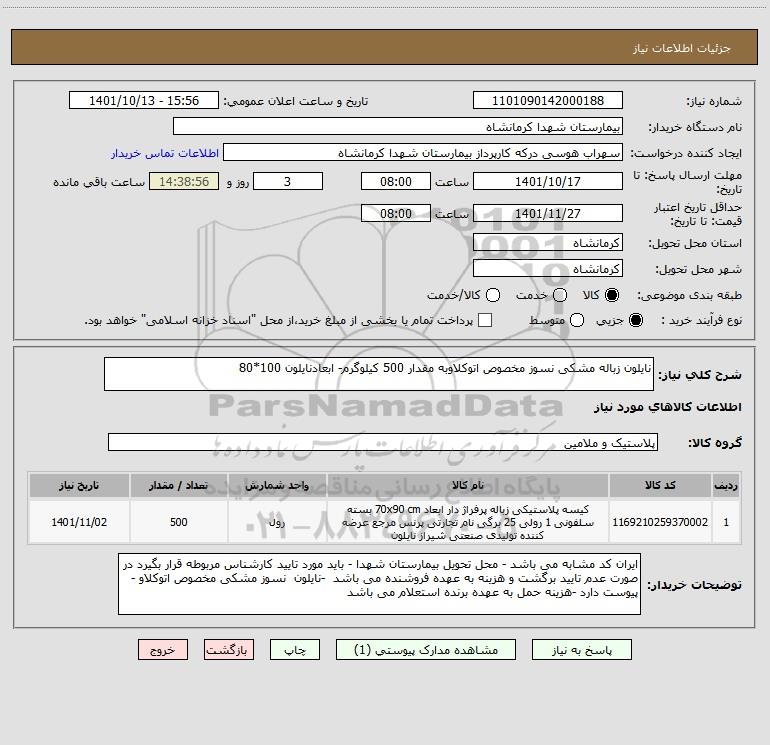
Task: Click the بازگشت back button
Action: point(229,650)
